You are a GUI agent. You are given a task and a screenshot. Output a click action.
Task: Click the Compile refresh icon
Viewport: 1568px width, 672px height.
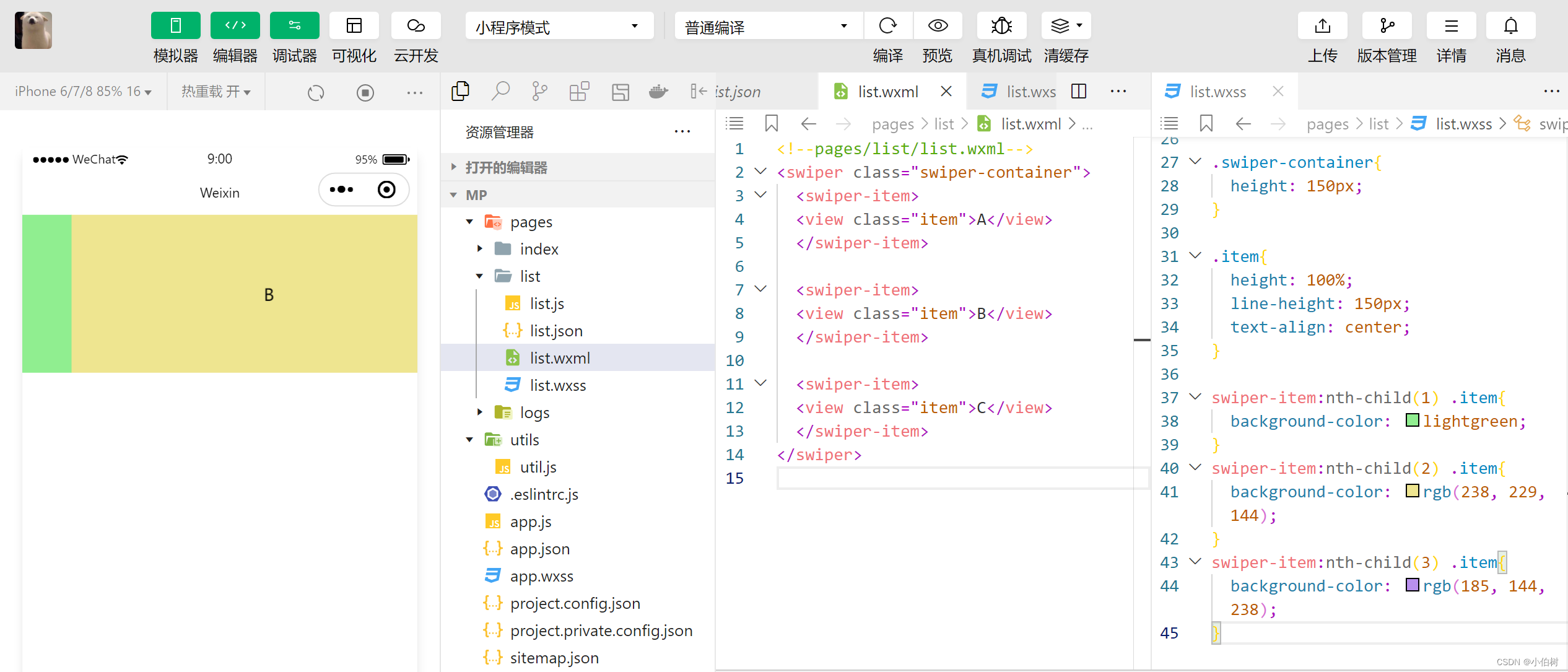pos(888,26)
